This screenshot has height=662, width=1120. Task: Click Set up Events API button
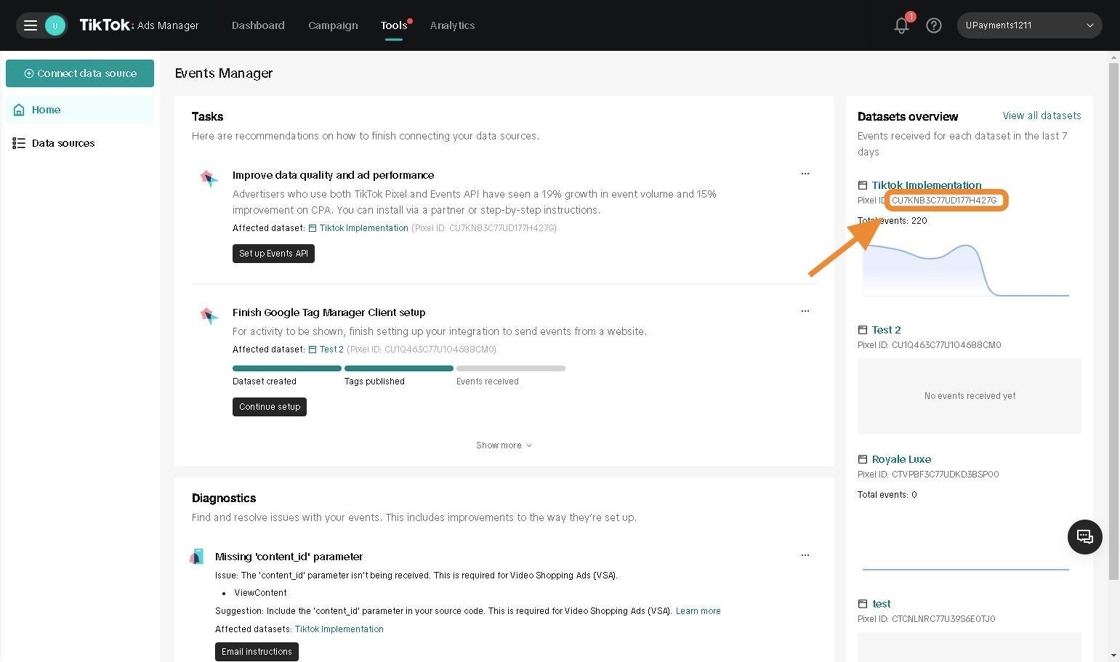pyautogui.click(x=274, y=254)
